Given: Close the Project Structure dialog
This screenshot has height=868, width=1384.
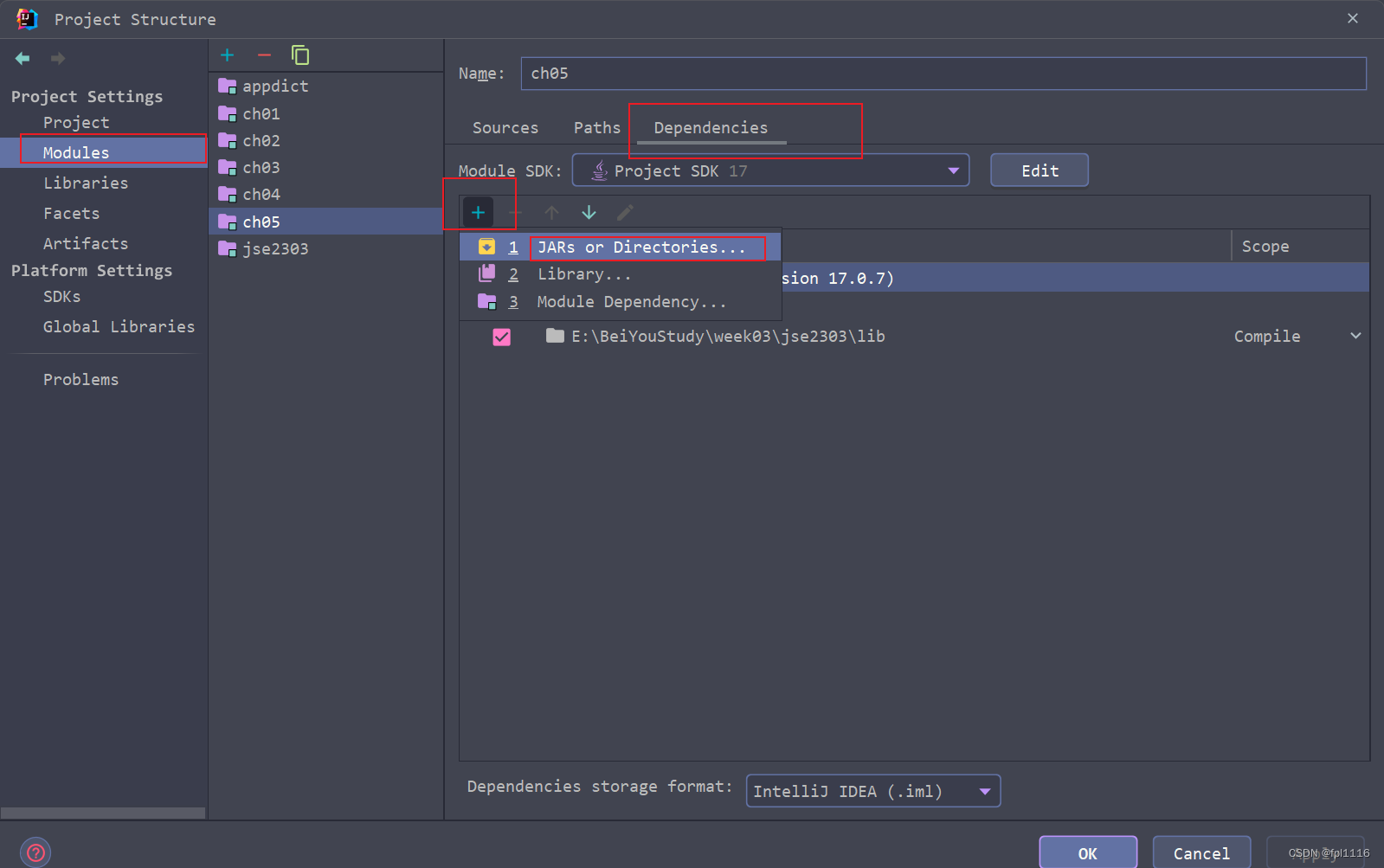Looking at the screenshot, I should [x=1353, y=18].
